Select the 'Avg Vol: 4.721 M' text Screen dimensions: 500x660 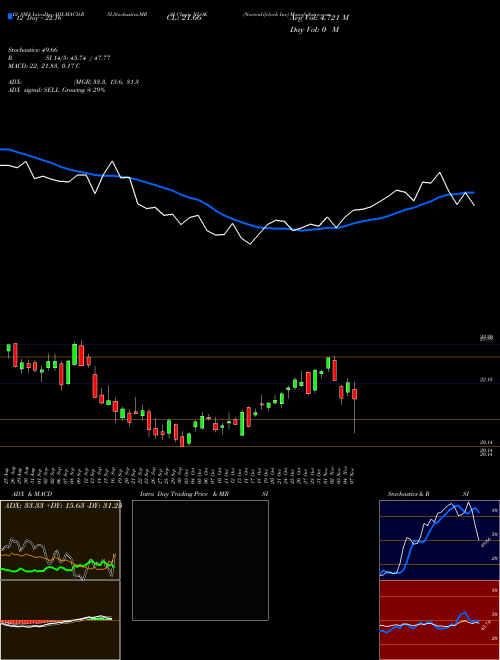(x=319, y=18)
